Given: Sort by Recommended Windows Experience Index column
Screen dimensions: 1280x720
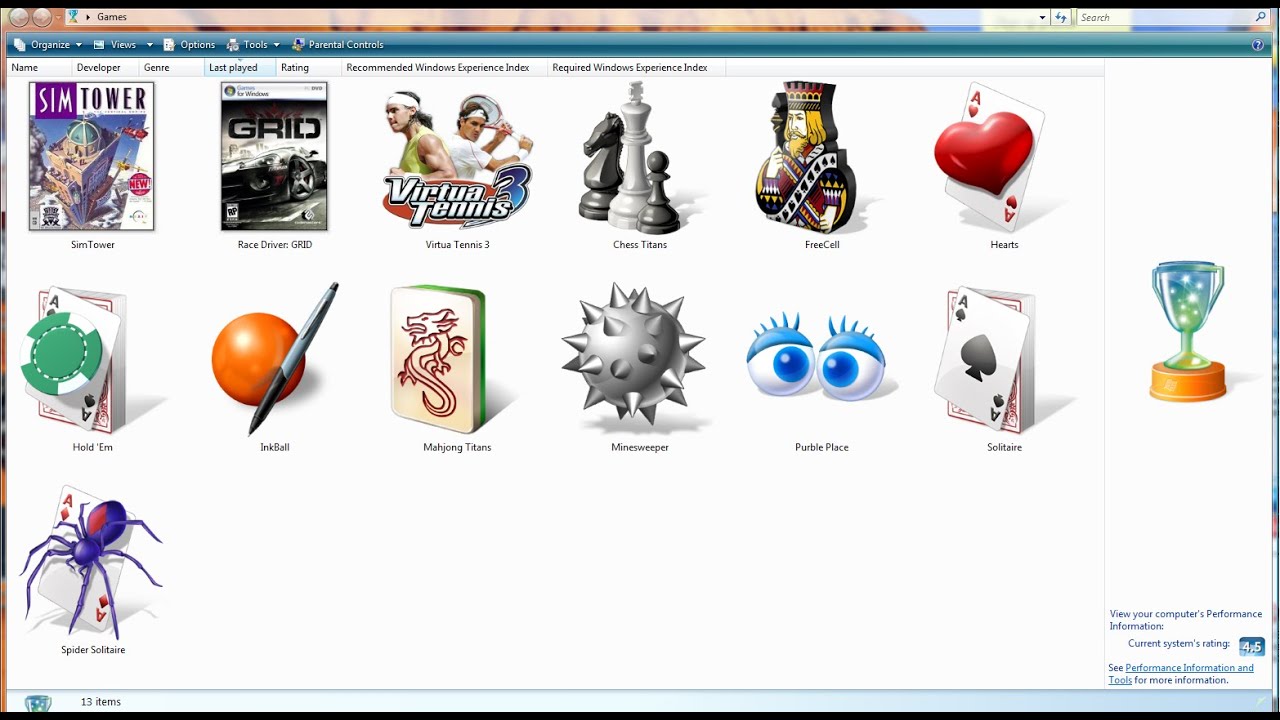Looking at the screenshot, I should (x=445, y=68).
